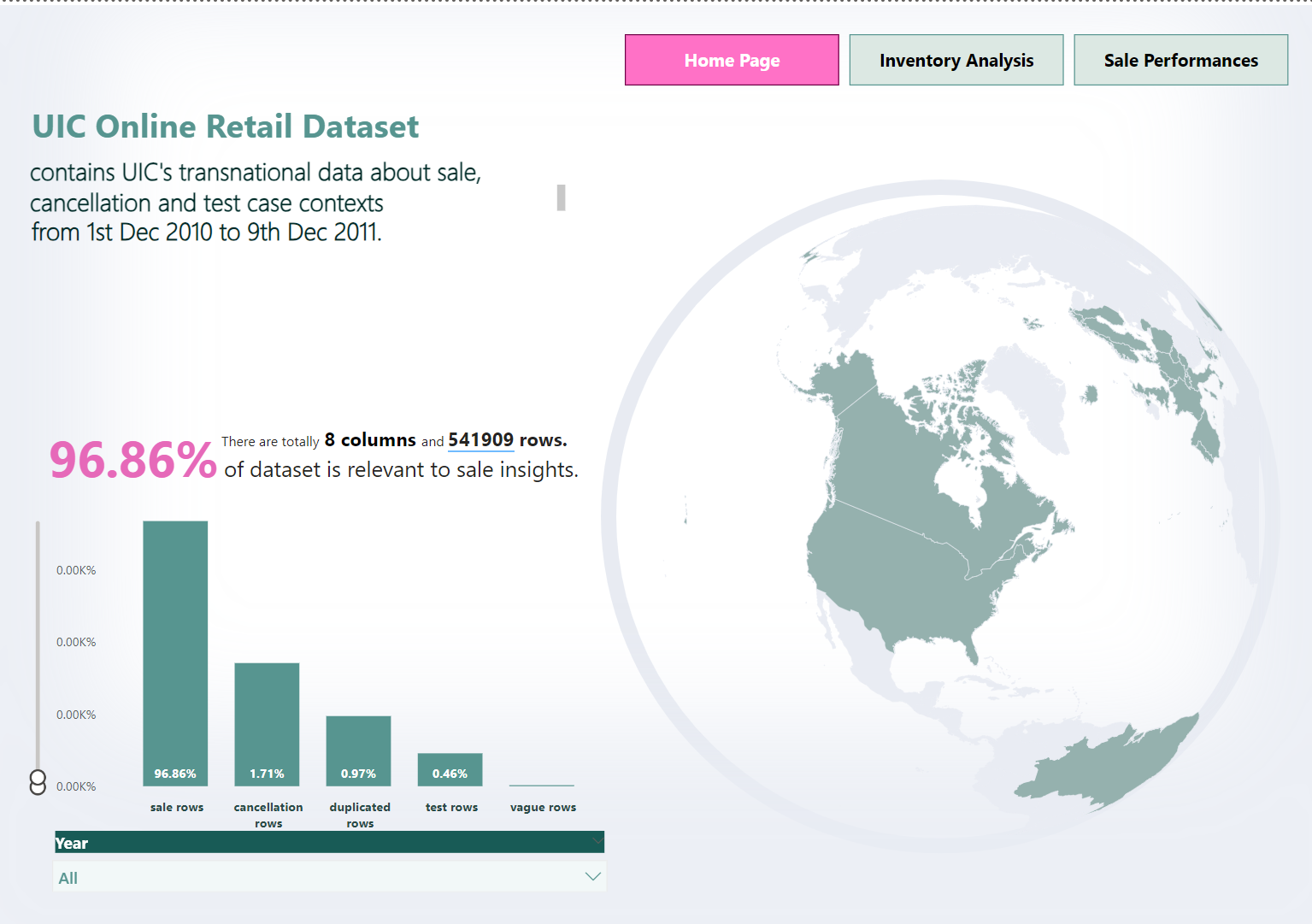Expand the dropdown arrow beside All
The width and height of the screenshot is (1312, 924).
(591, 876)
